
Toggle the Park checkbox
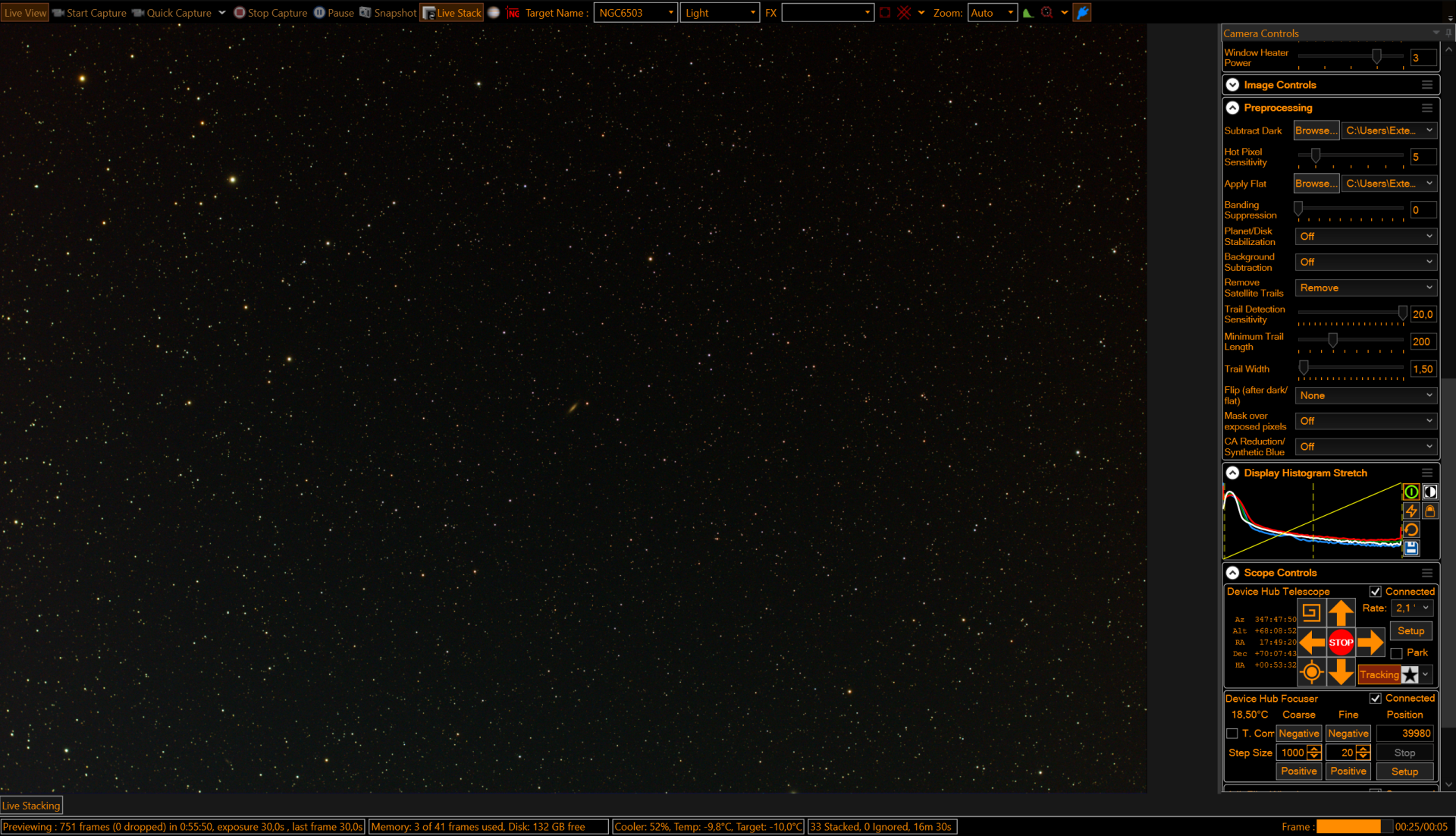[x=1396, y=653]
